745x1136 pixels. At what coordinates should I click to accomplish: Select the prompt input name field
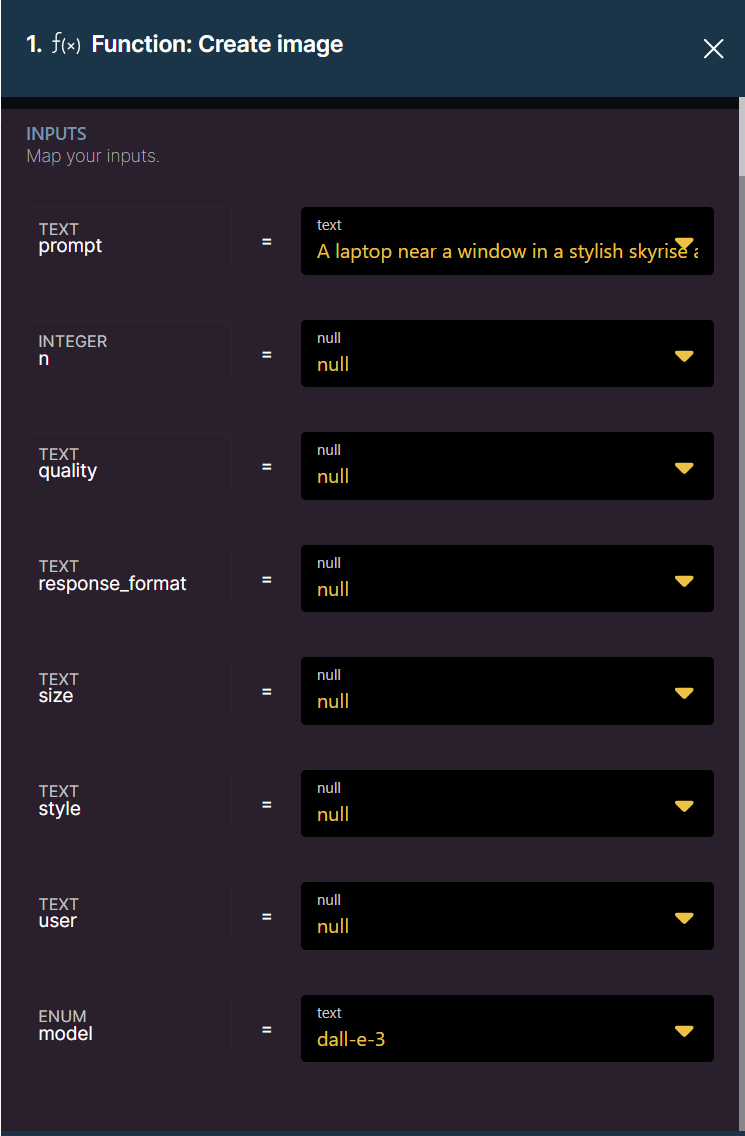tap(129, 237)
